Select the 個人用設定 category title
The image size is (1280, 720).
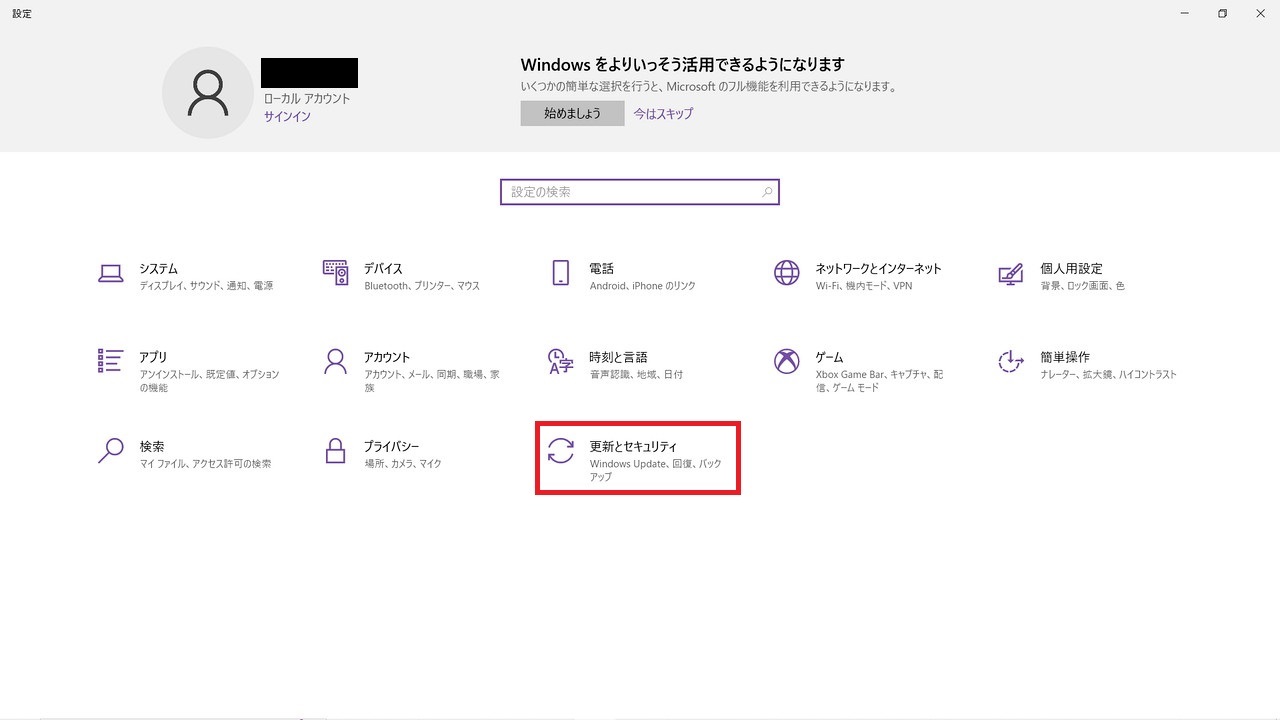pyautogui.click(x=1071, y=269)
